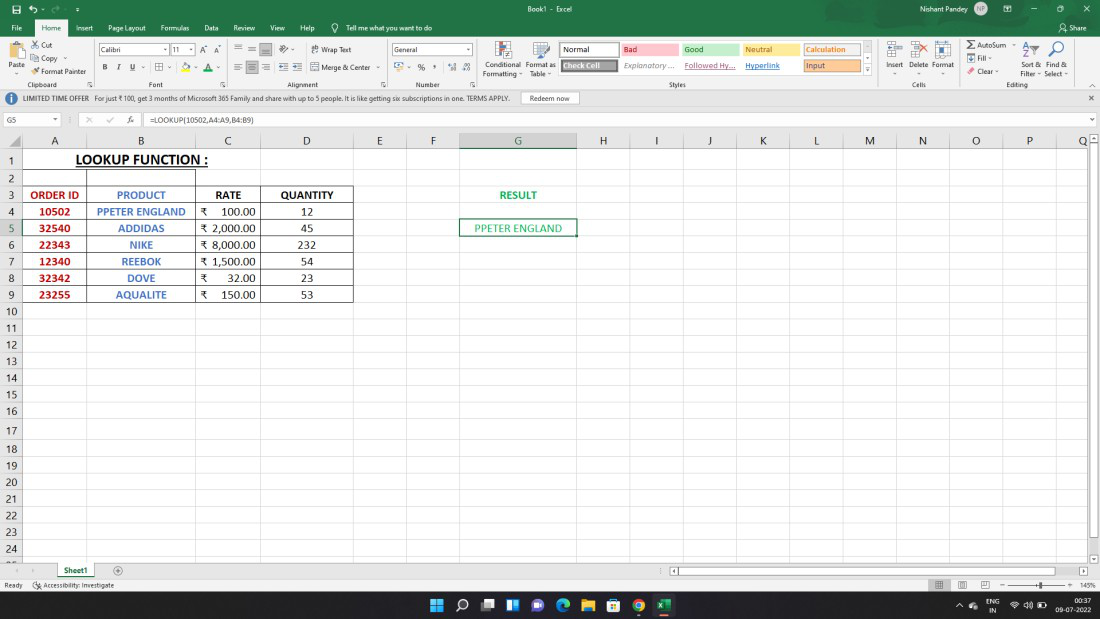
Task: Apply the fill color bucket icon
Action: (186, 67)
